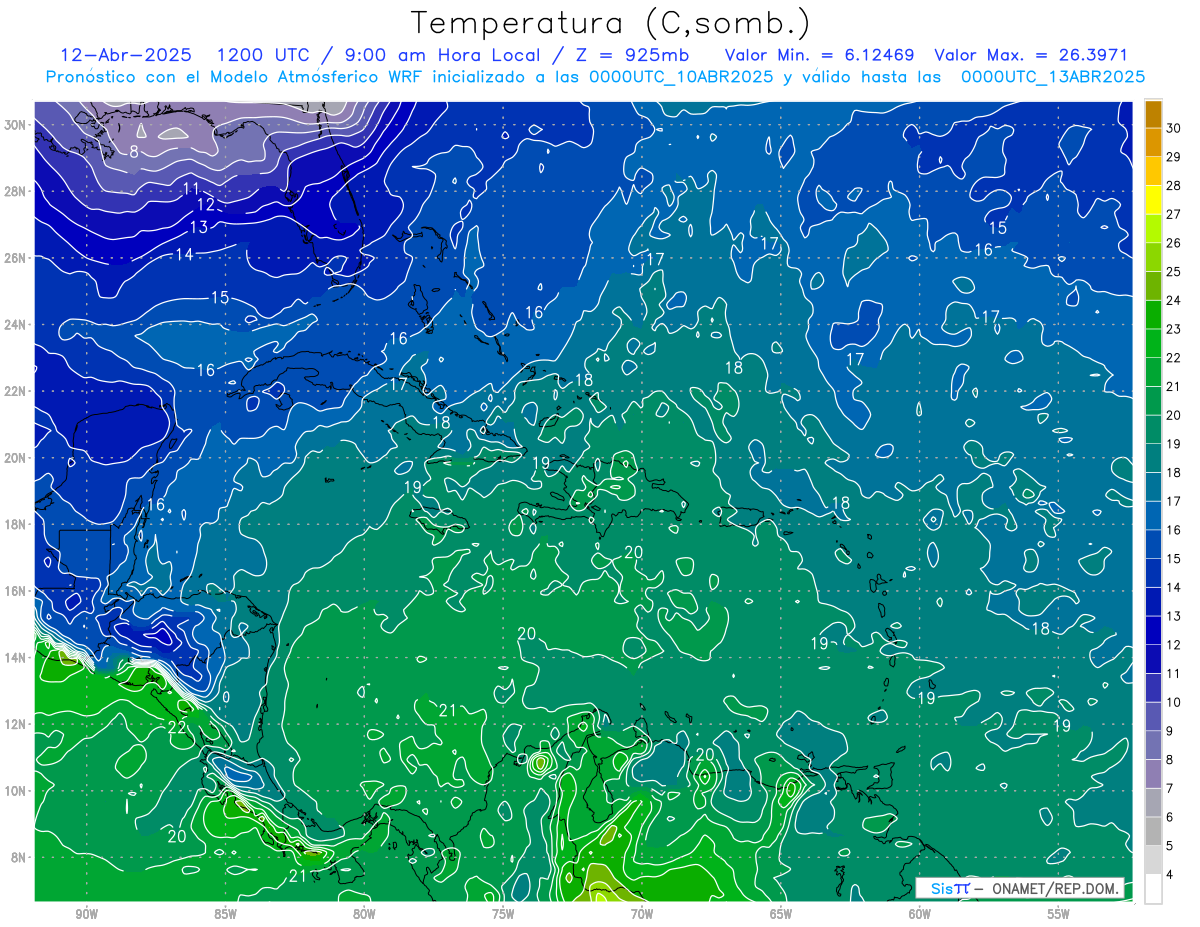
Task: Click the legend band between 19 and 20
Action: click(x=1153, y=429)
